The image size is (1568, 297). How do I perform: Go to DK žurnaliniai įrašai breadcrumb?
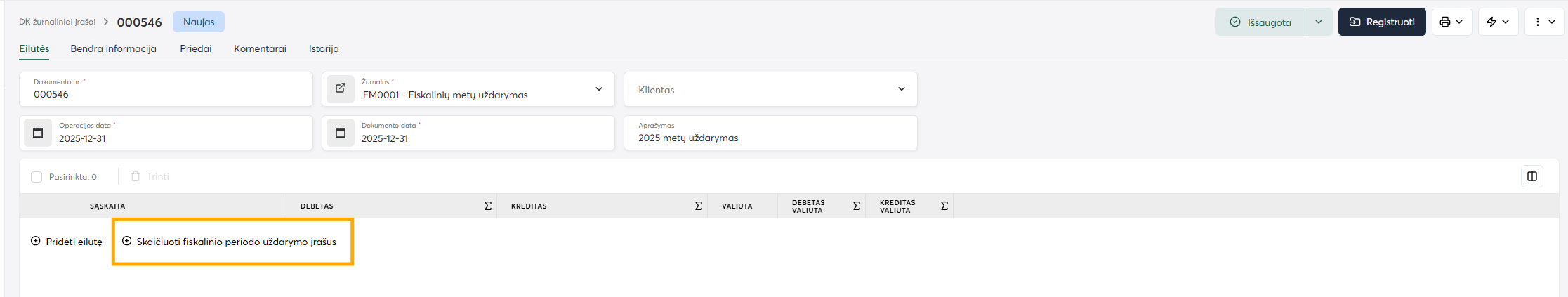tap(57, 22)
